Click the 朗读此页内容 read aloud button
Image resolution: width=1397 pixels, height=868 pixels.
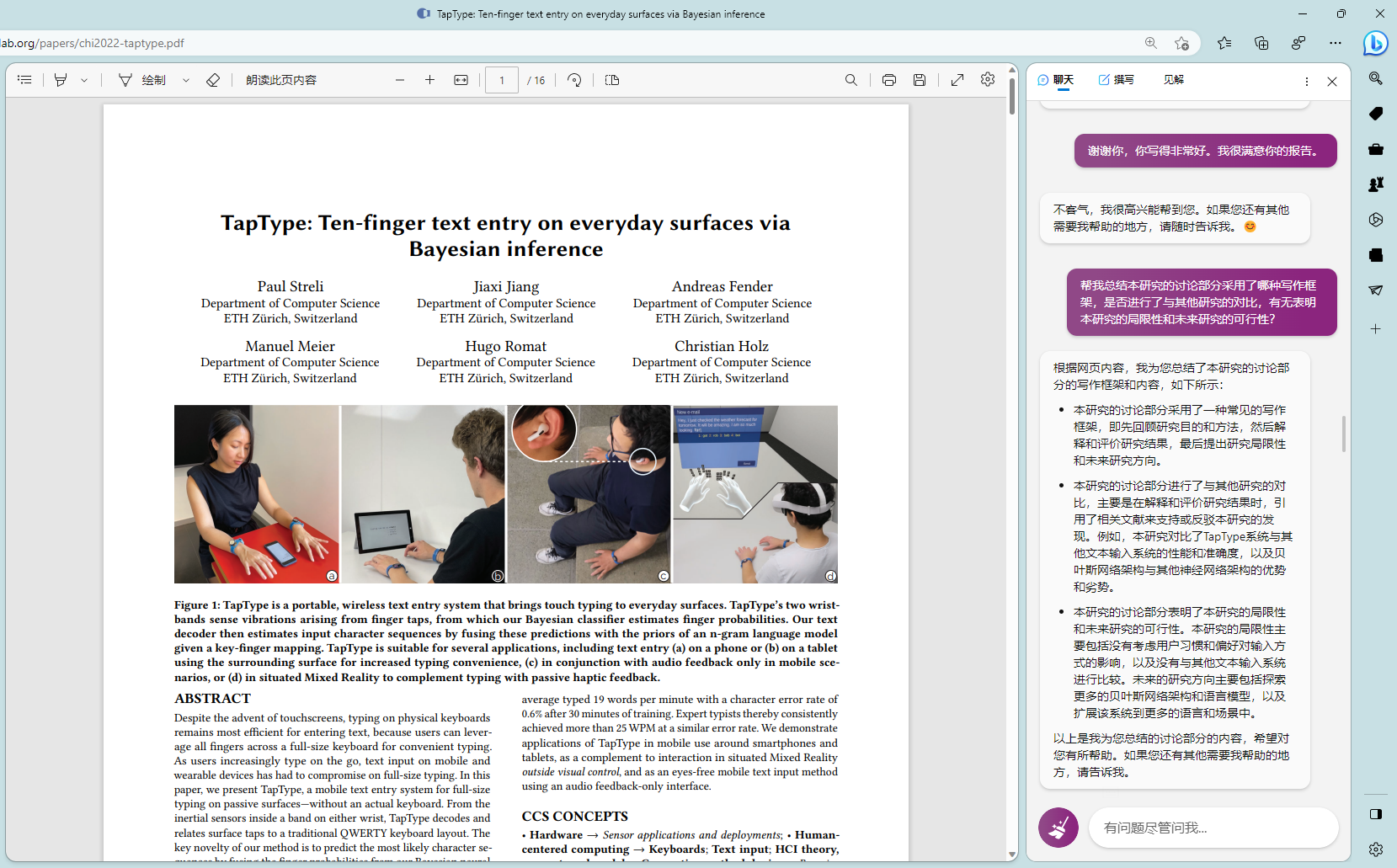pos(281,80)
